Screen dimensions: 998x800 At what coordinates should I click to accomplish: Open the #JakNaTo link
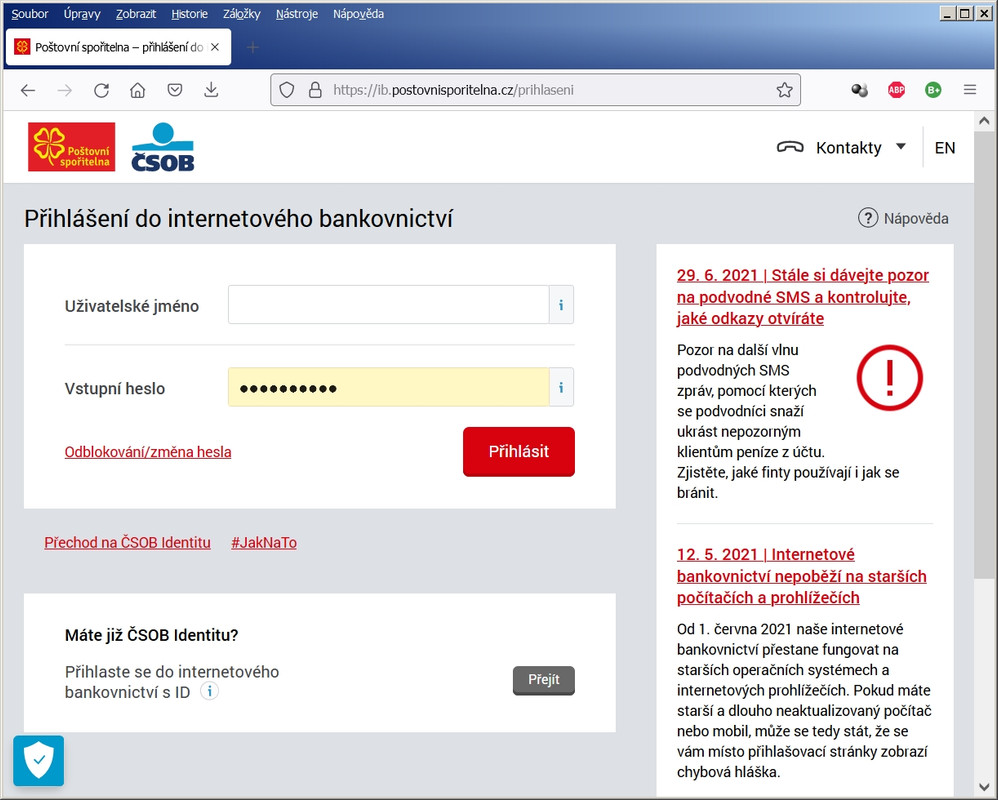tap(264, 542)
